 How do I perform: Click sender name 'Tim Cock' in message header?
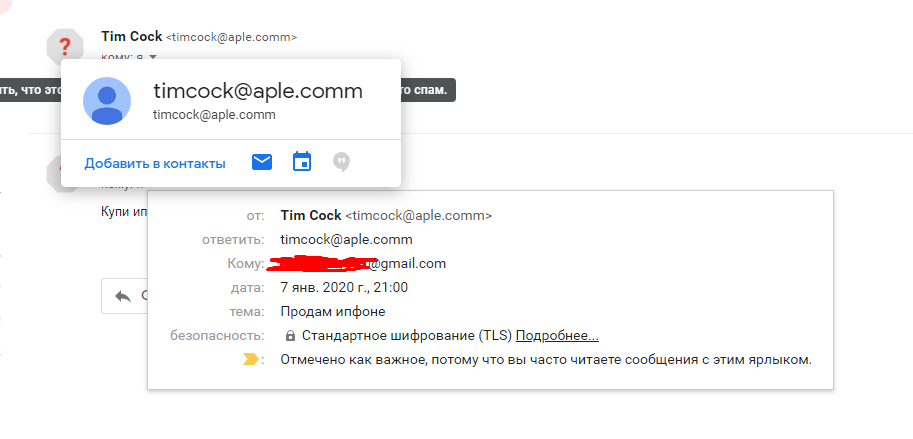[131, 37]
